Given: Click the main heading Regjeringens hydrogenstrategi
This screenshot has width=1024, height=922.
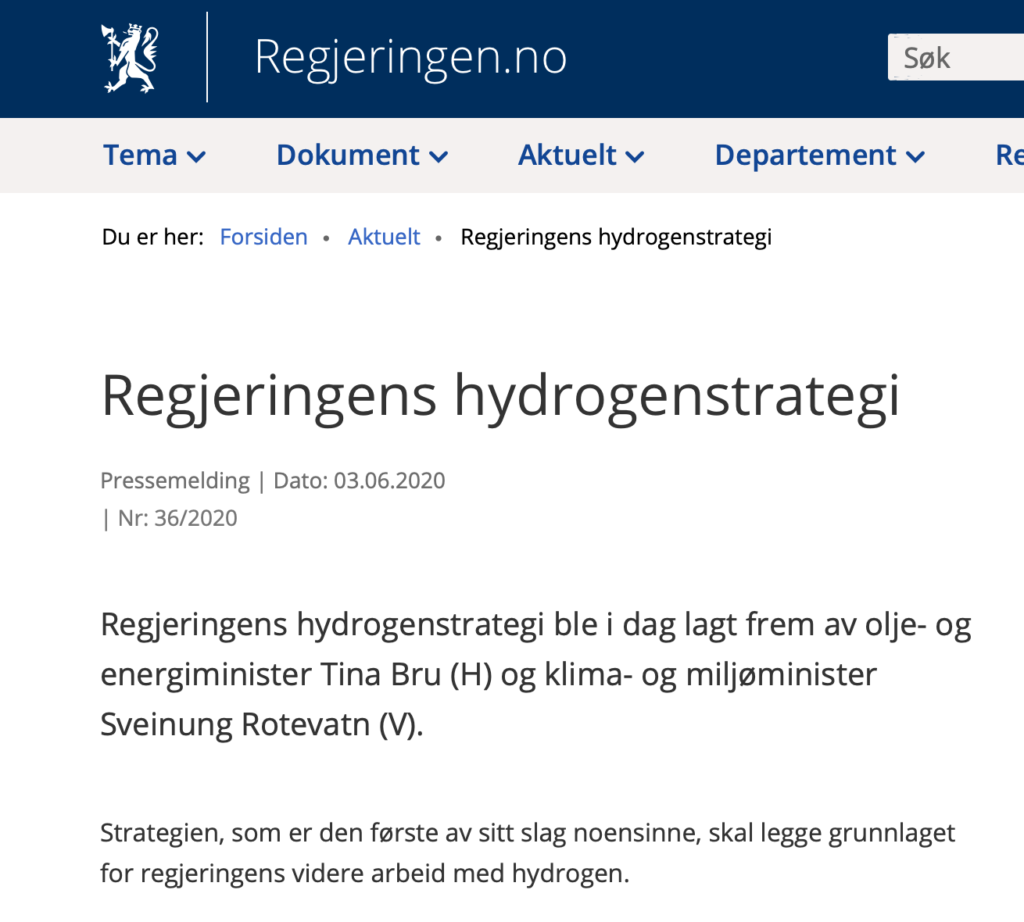Looking at the screenshot, I should click(x=501, y=398).
